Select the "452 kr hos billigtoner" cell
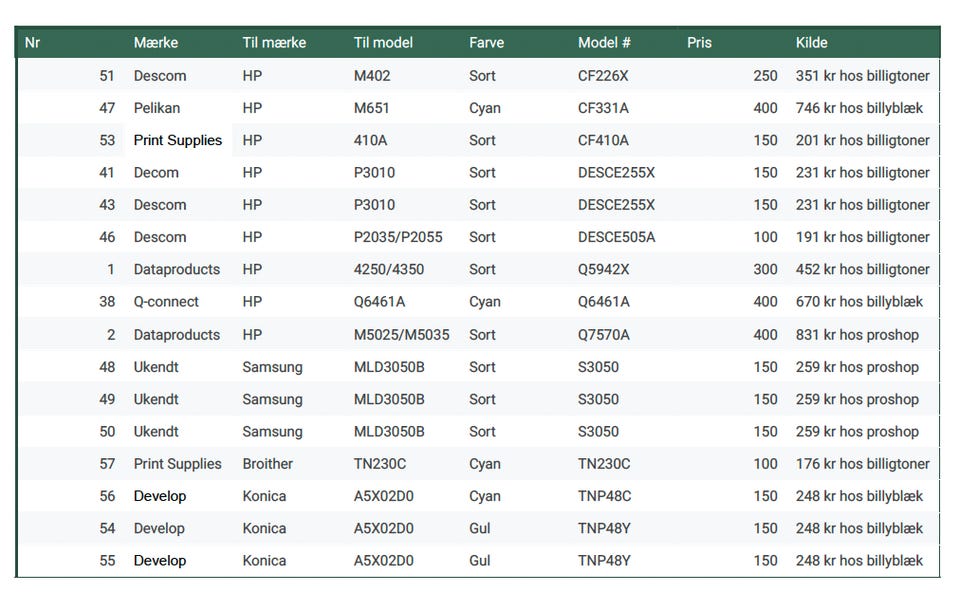 [862, 270]
